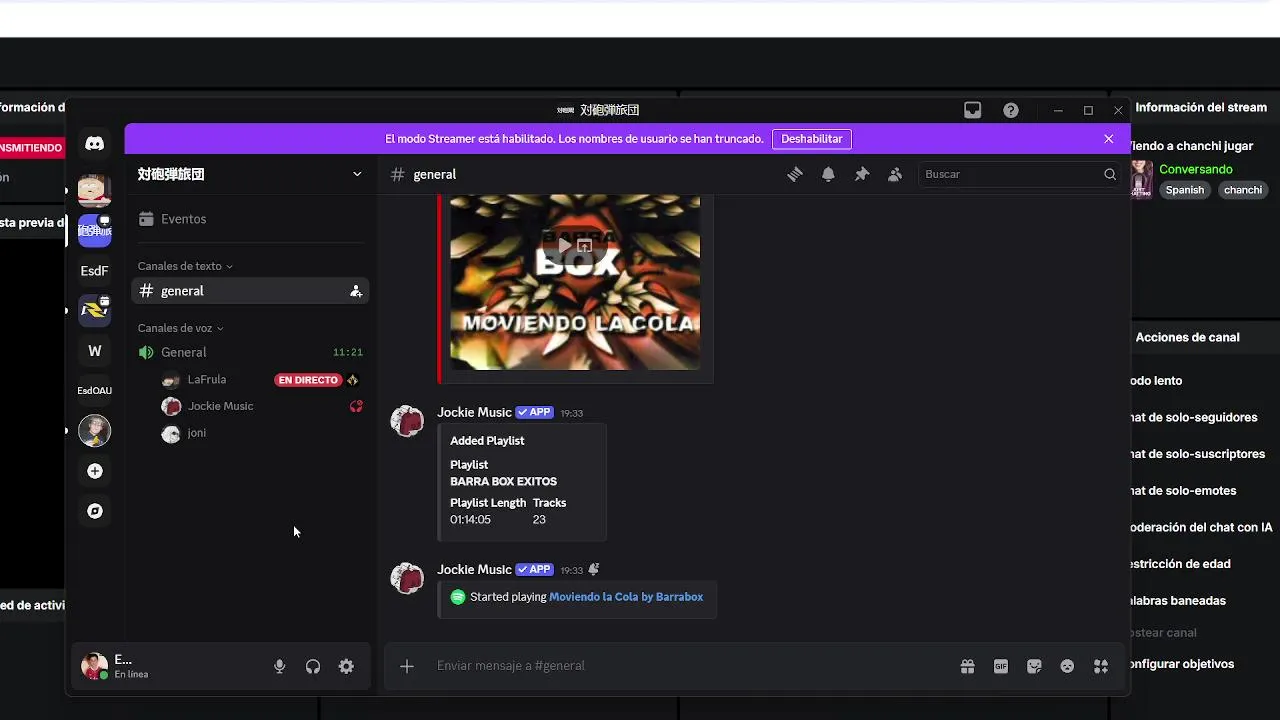The image size is (1280, 720).
Task: Open the sticker picker
Action: [x=1034, y=666]
